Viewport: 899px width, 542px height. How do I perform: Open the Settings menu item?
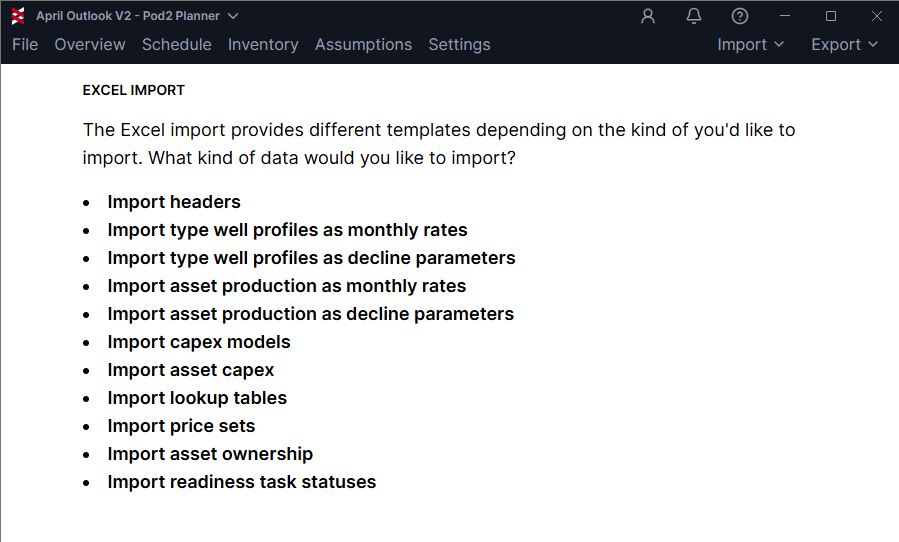click(x=459, y=44)
